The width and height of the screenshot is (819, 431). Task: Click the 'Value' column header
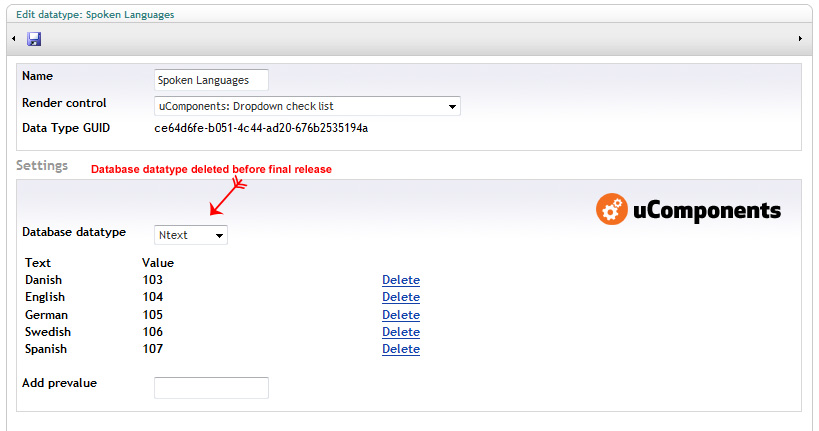coord(158,263)
